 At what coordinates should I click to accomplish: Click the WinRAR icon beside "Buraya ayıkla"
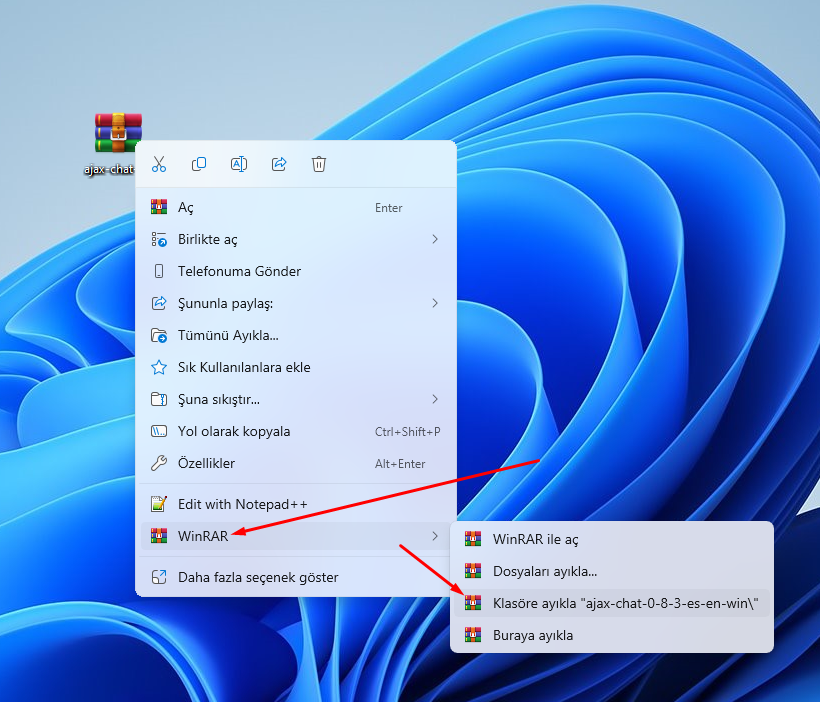point(473,635)
